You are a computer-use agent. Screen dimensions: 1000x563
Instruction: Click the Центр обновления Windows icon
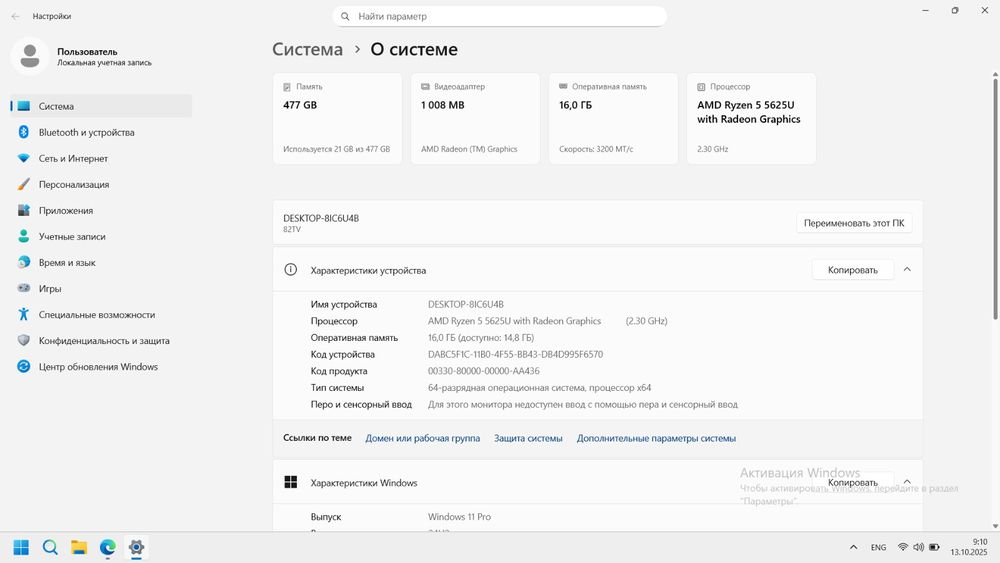point(24,367)
